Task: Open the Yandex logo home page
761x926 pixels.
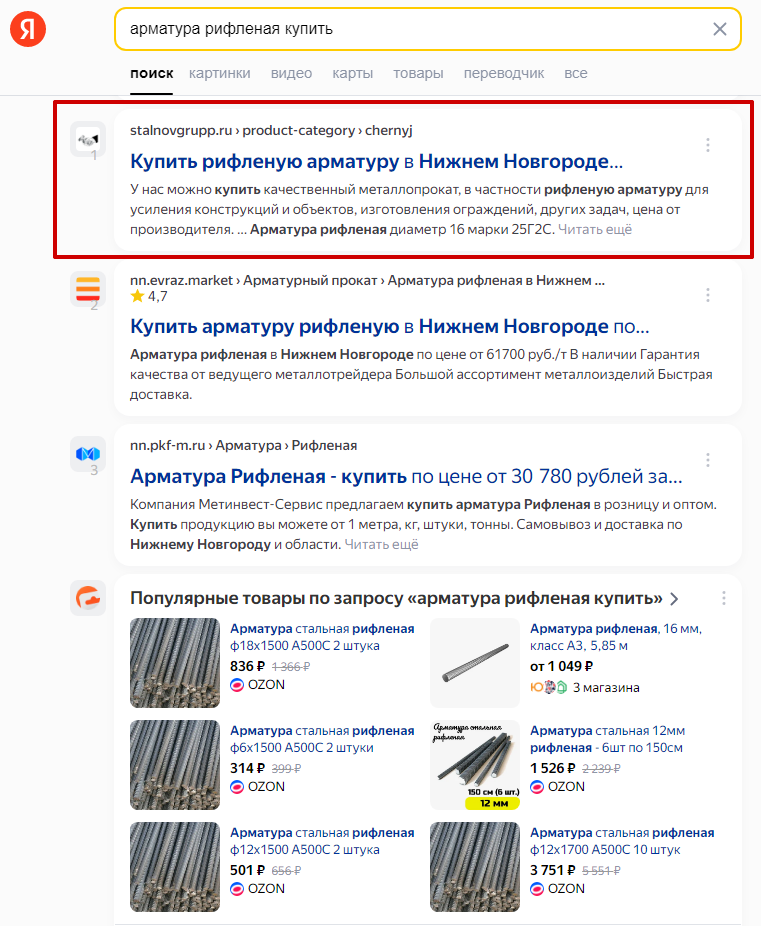Action: pos(28,29)
